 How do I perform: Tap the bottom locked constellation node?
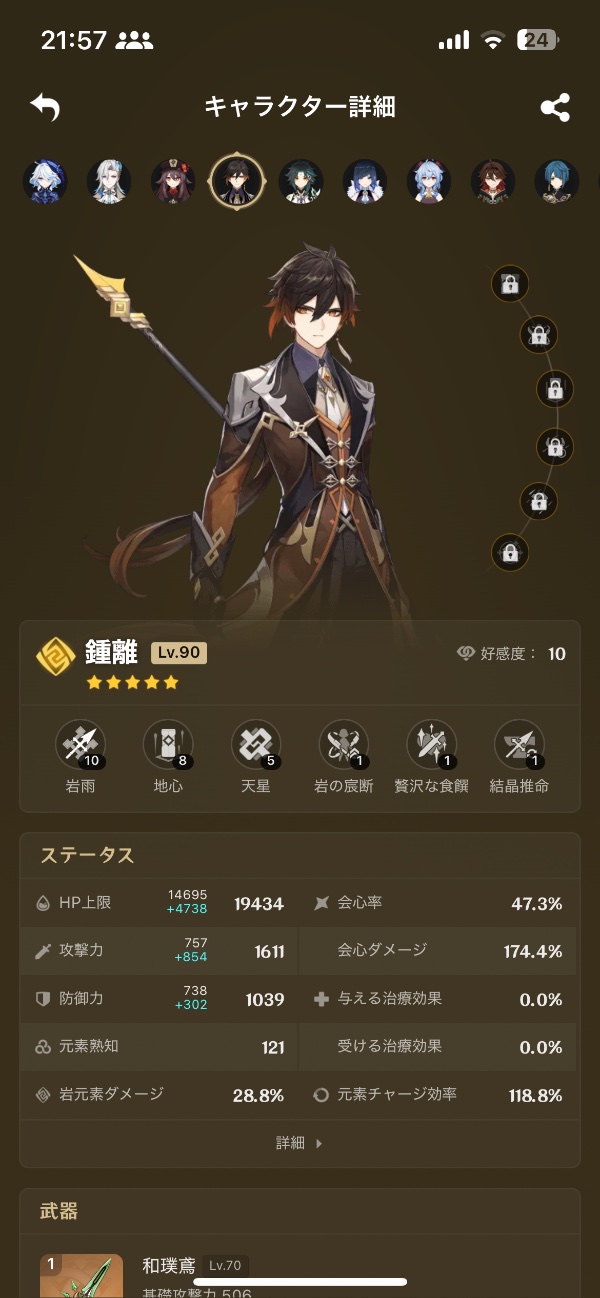pos(510,552)
